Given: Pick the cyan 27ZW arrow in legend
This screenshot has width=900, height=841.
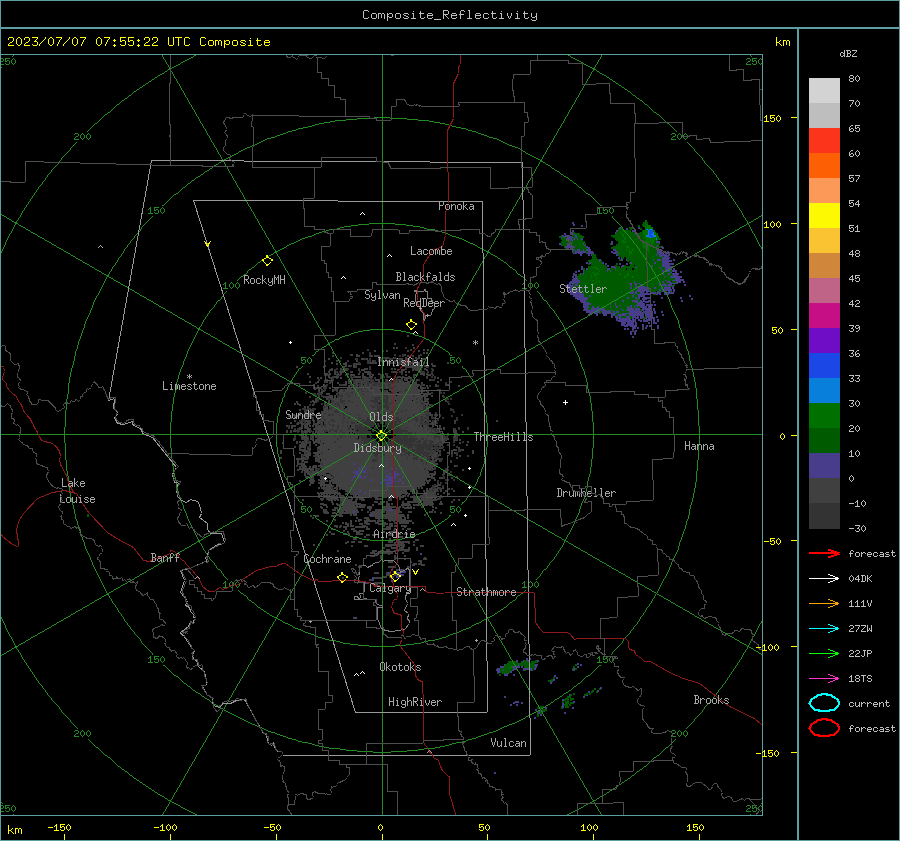Looking at the screenshot, I should (x=824, y=629).
